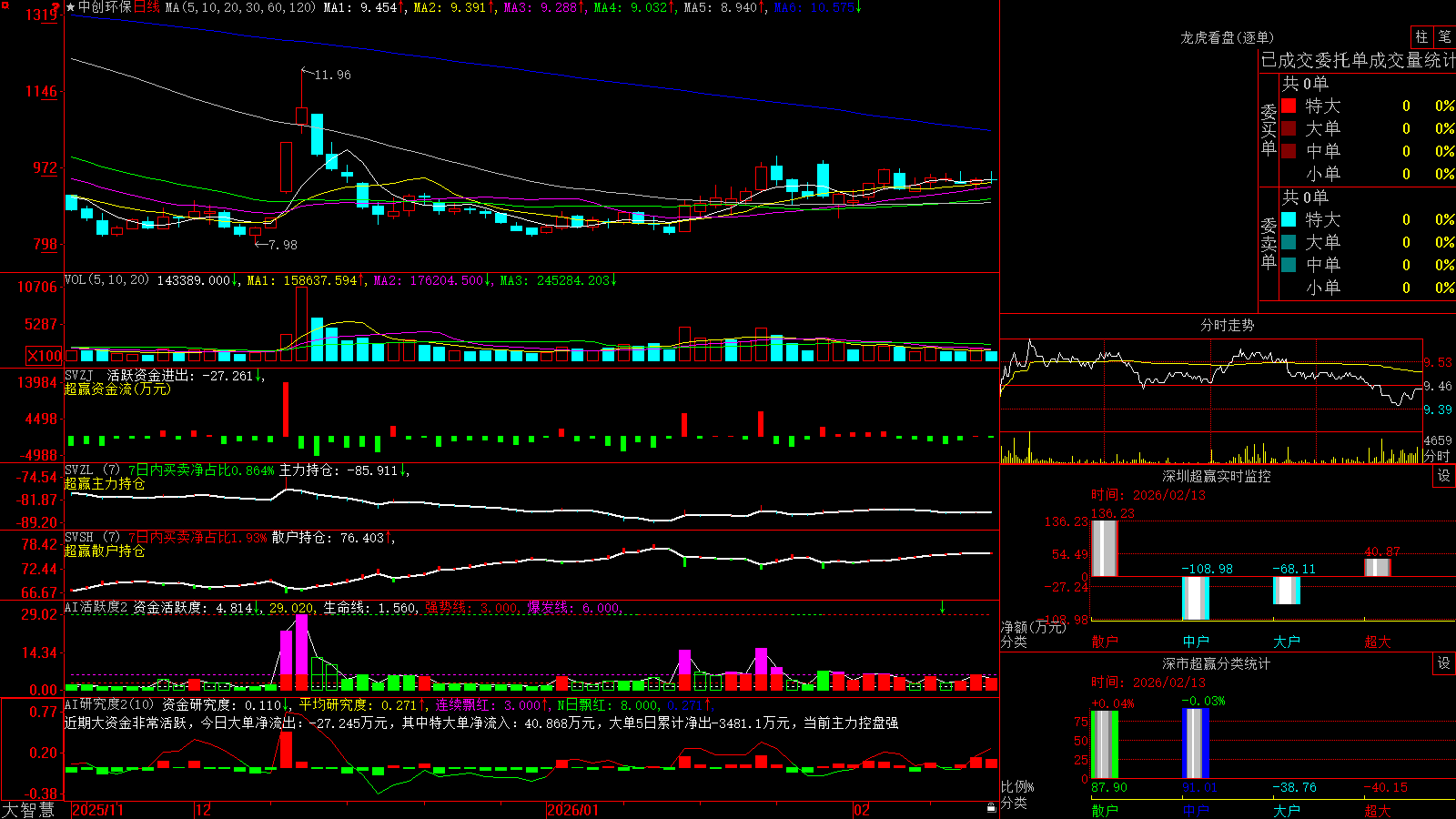Click the green 散户 bar labeled +0.04%
This screenshot has width=1456, height=819.
1105,744
